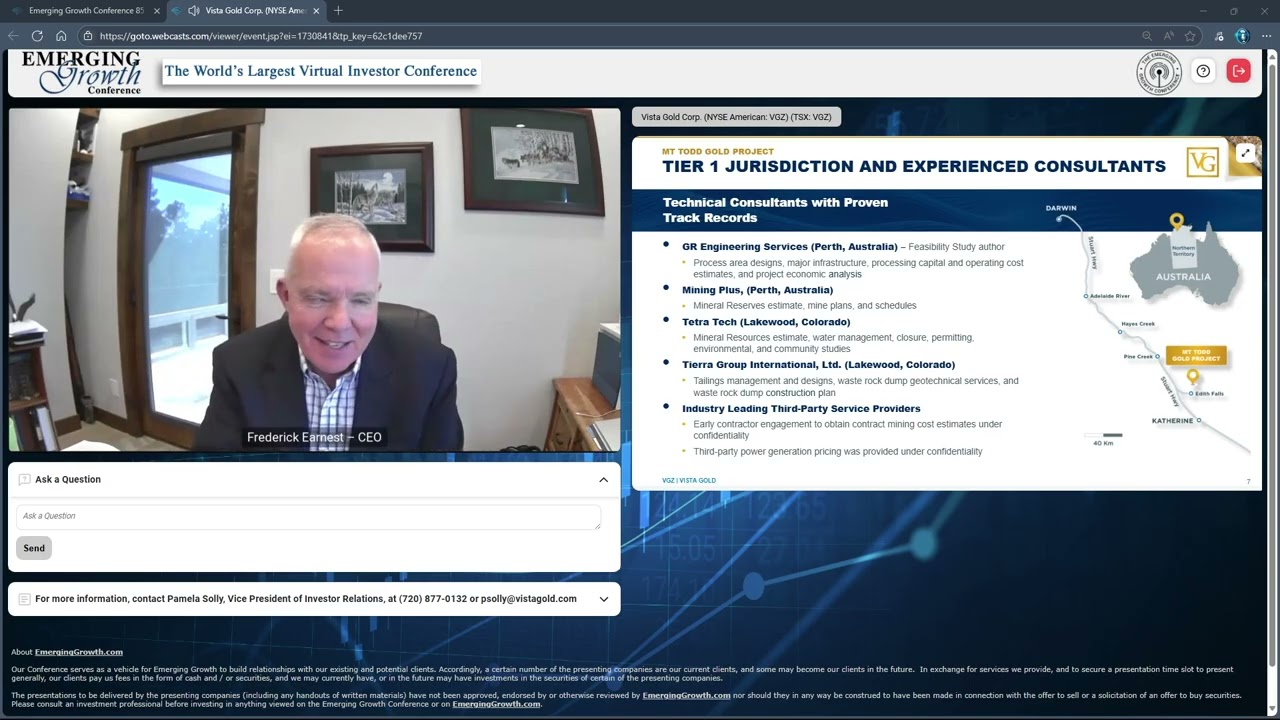Click the GR Engineering Services bullet heading

click(x=790, y=246)
